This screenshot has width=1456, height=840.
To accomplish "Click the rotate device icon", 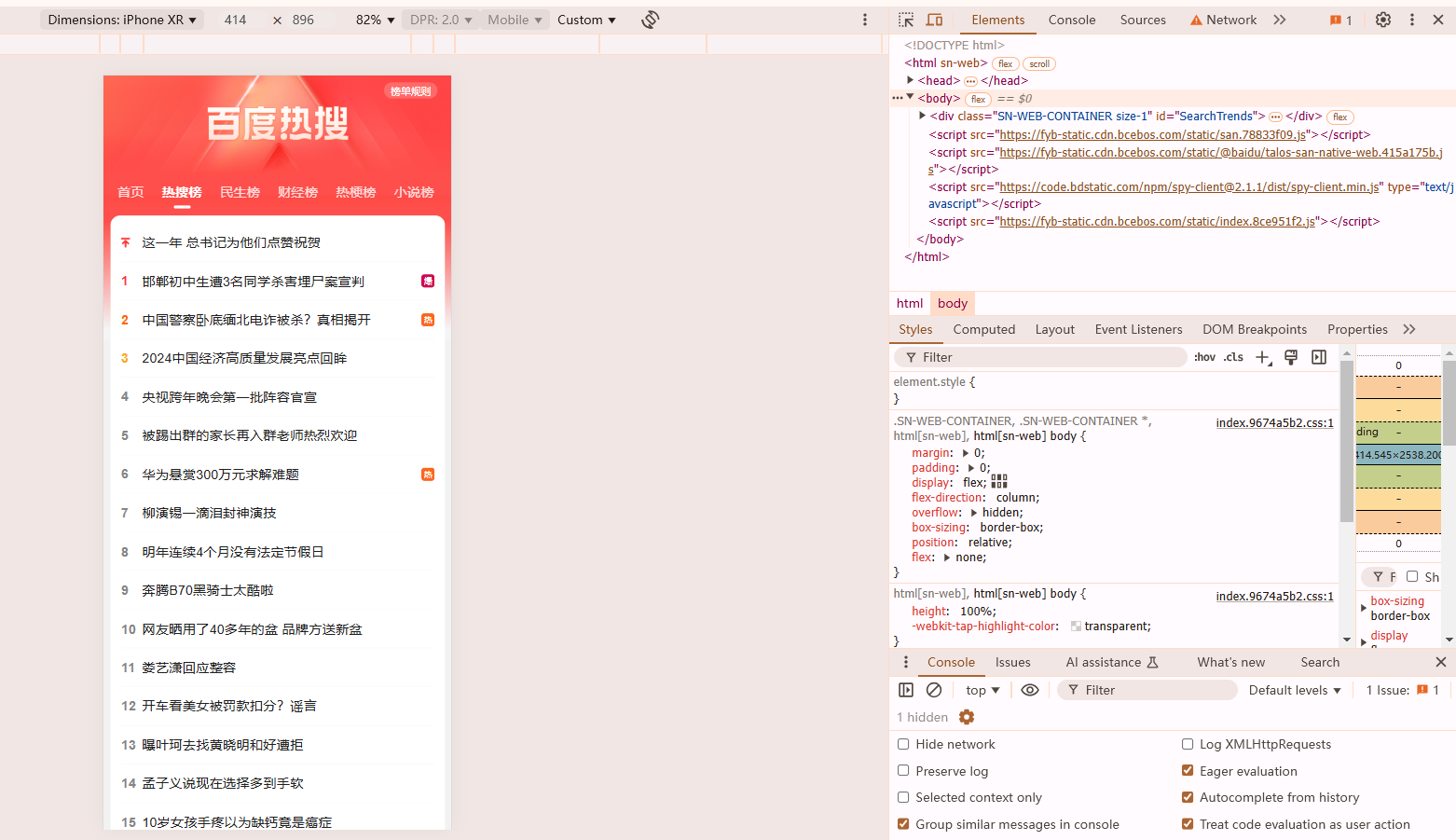I will click(x=651, y=20).
